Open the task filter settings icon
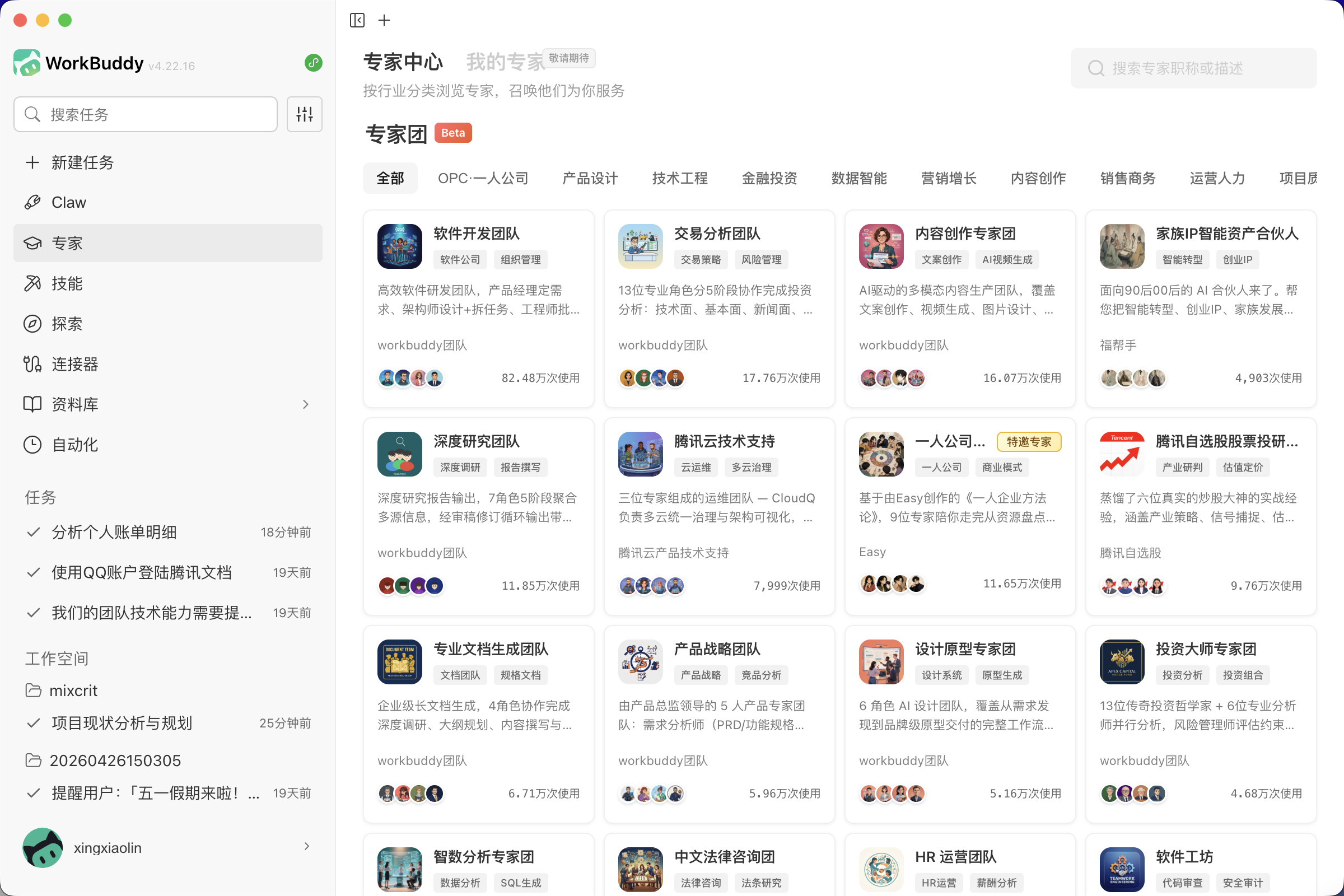Viewport: 1344px width, 896px height. pos(305,114)
